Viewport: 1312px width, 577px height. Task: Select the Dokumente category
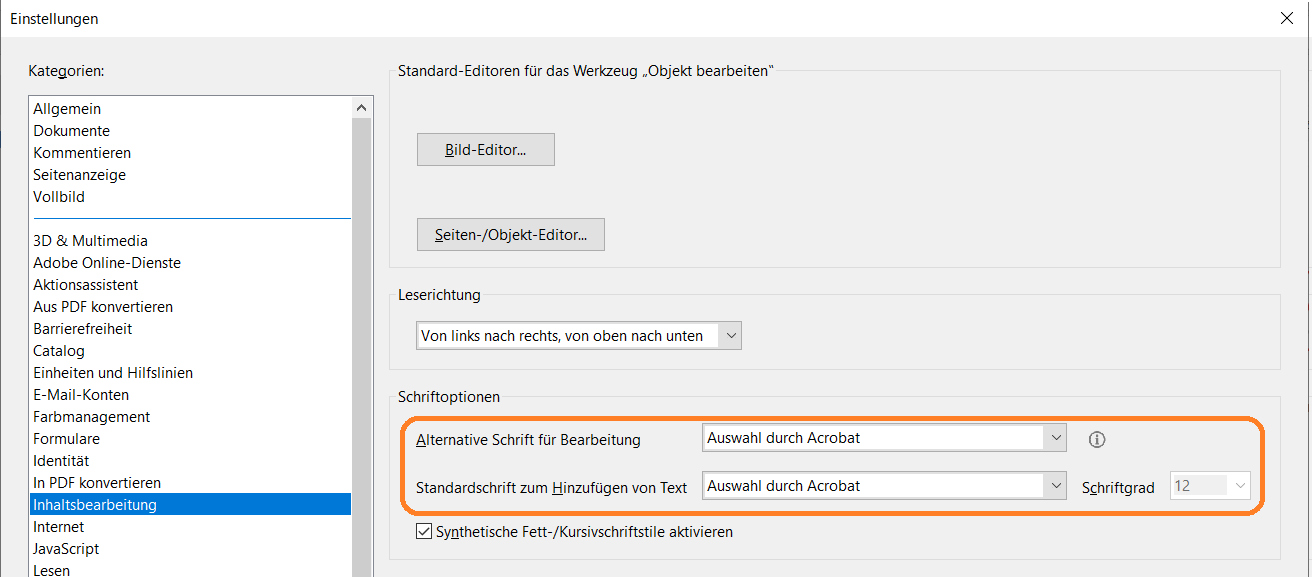71,130
